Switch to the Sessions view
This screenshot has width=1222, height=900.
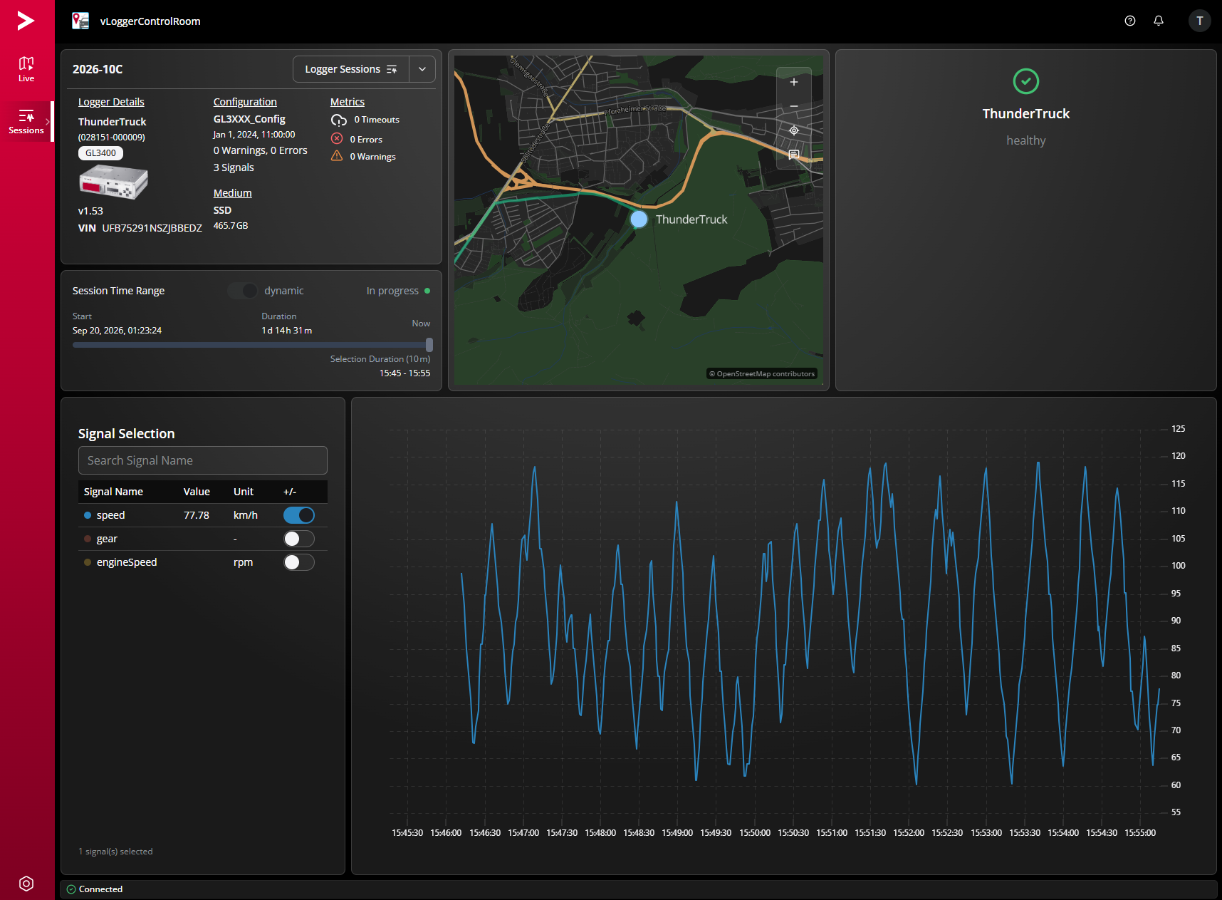[x=26, y=122]
